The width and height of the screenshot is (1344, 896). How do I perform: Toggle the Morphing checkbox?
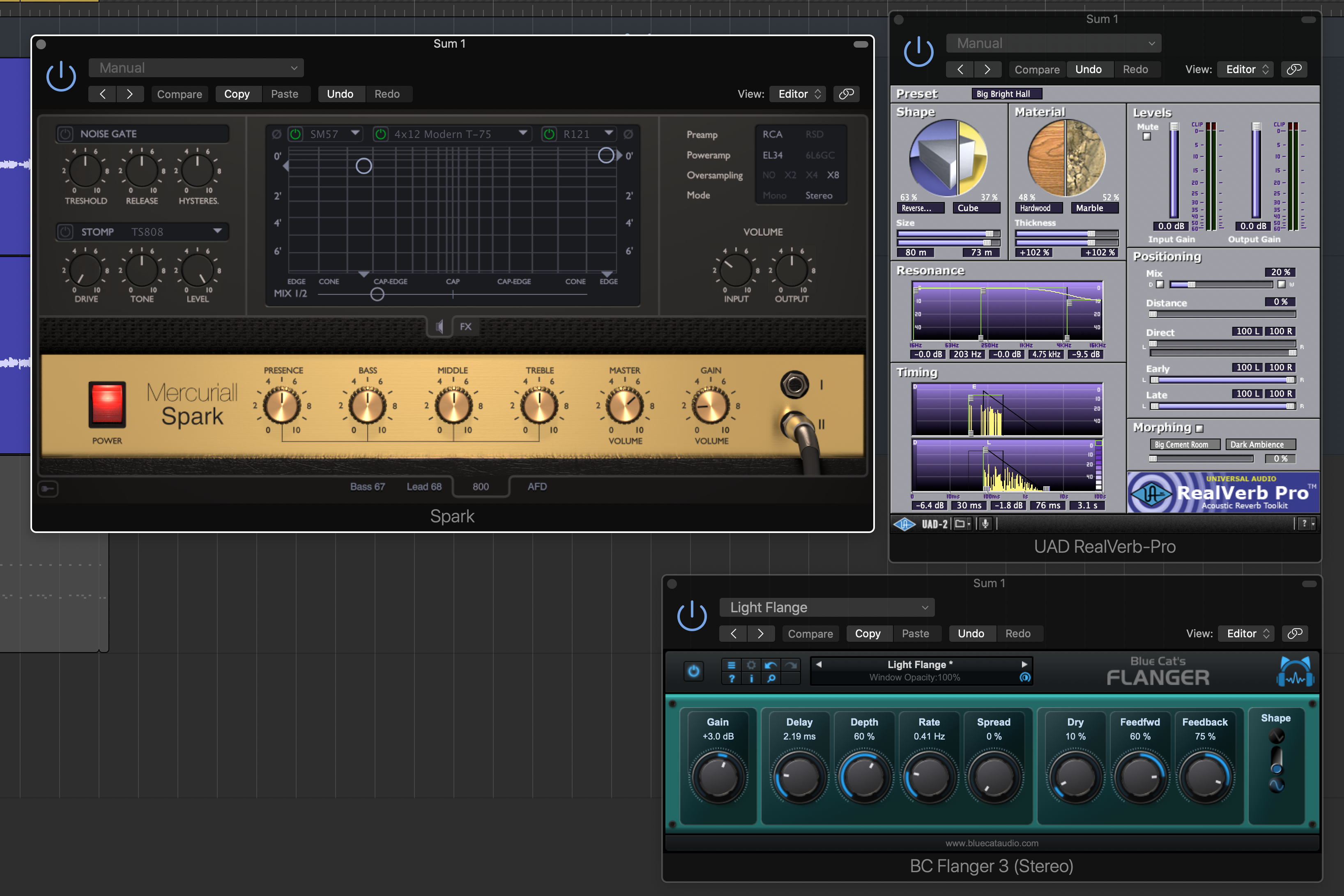pos(1199,428)
